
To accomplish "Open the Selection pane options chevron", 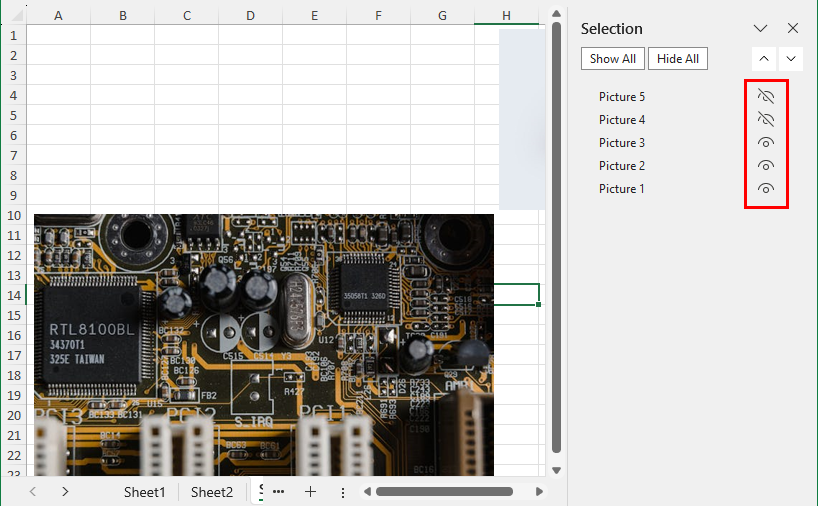I will 760,28.
